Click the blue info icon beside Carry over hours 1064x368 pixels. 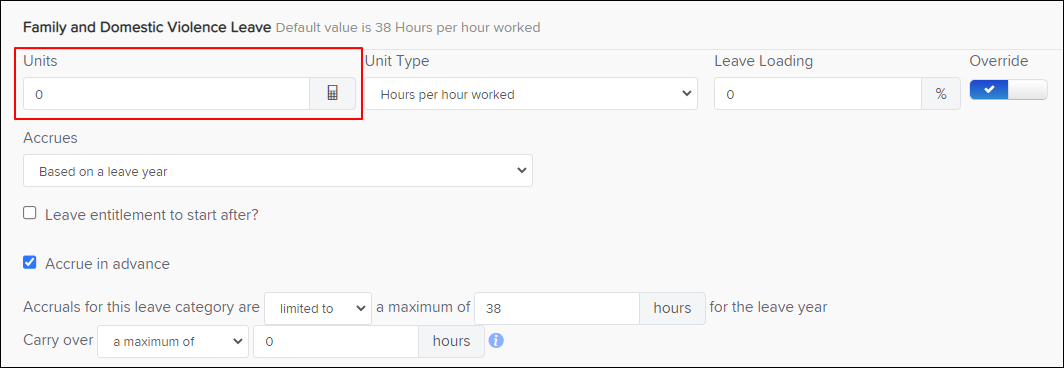[x=497, y=341]
